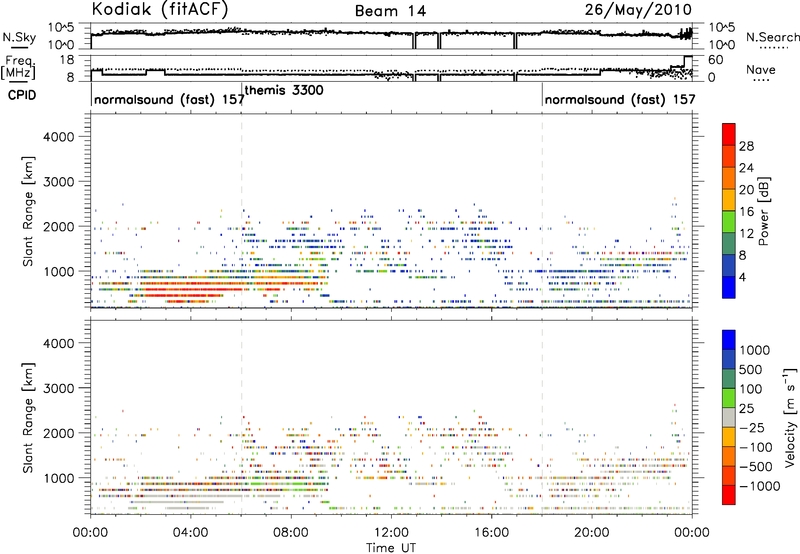Viewport: 800px width, 554px height.
Task: Click the 'Kodiak (fitACF)' title text
Action: pyautogui.click(x=160, y=9)
